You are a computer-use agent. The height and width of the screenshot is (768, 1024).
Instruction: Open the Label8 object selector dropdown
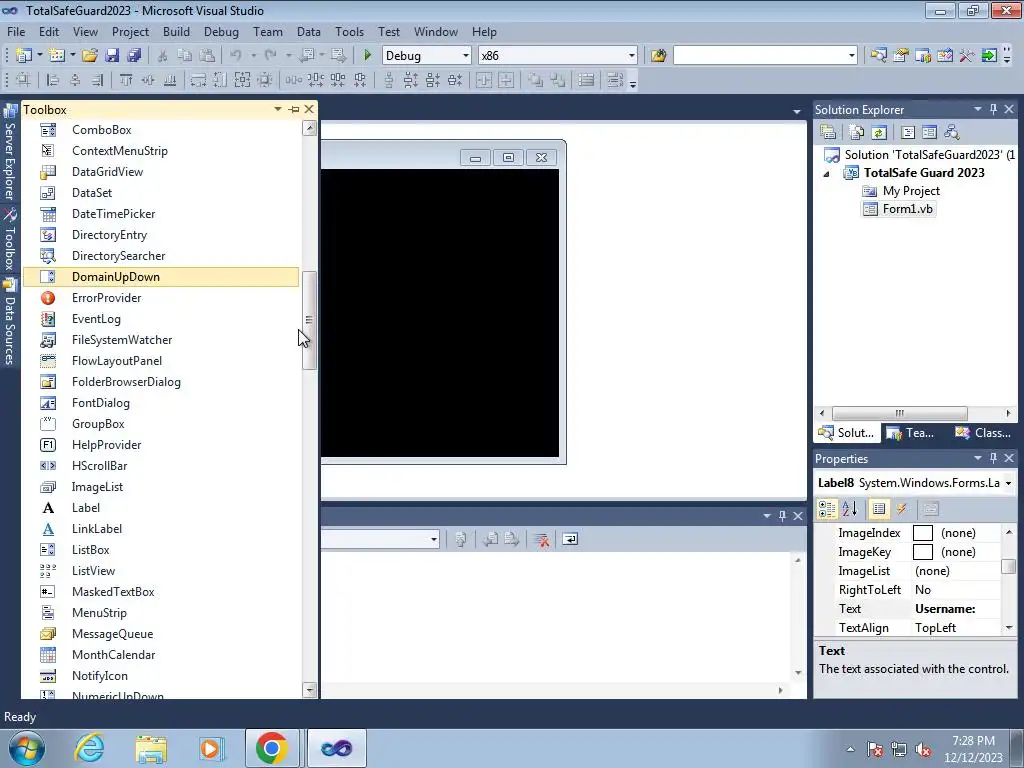[1008, 483]
